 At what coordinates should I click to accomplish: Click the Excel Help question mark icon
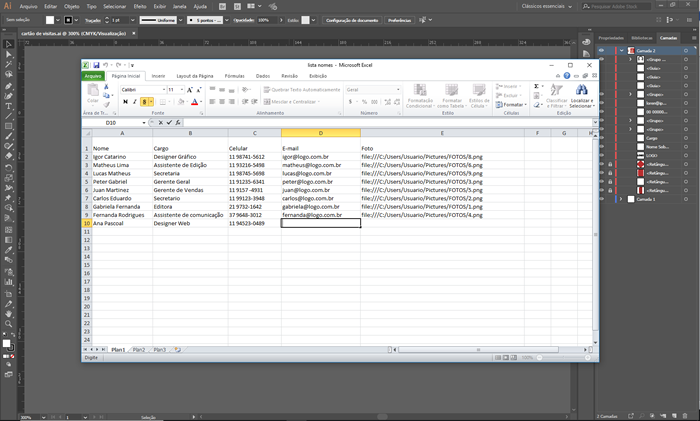click(567, 76)
